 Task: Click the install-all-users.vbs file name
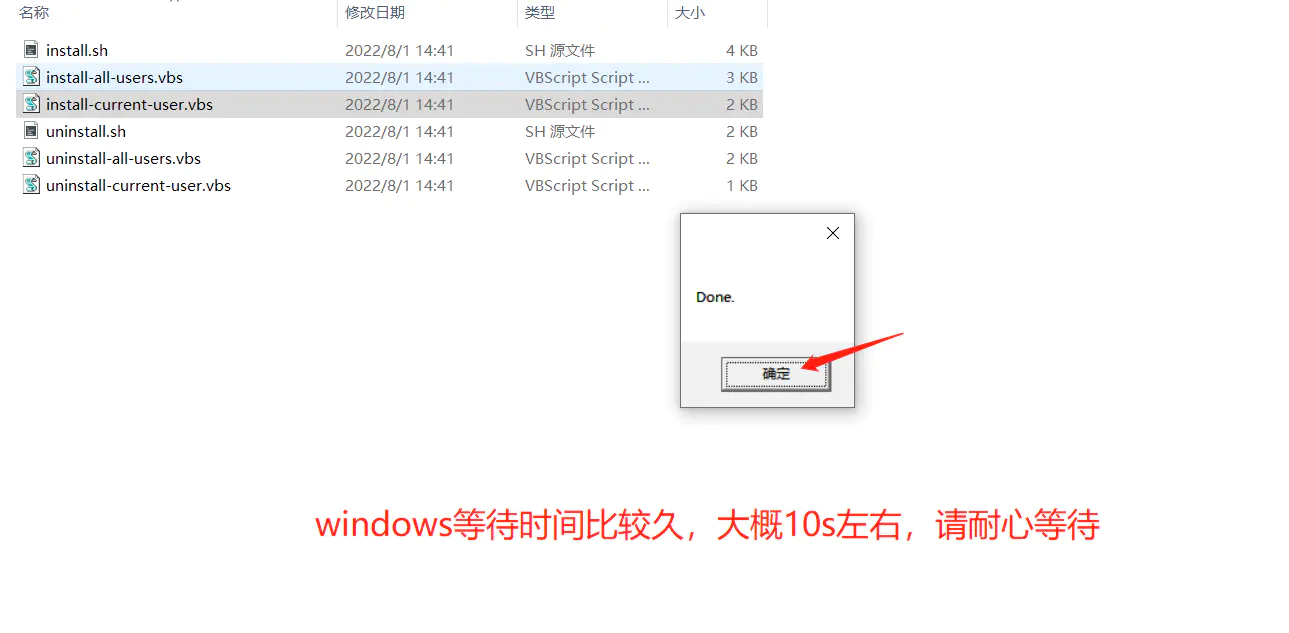tap(114, 77)
